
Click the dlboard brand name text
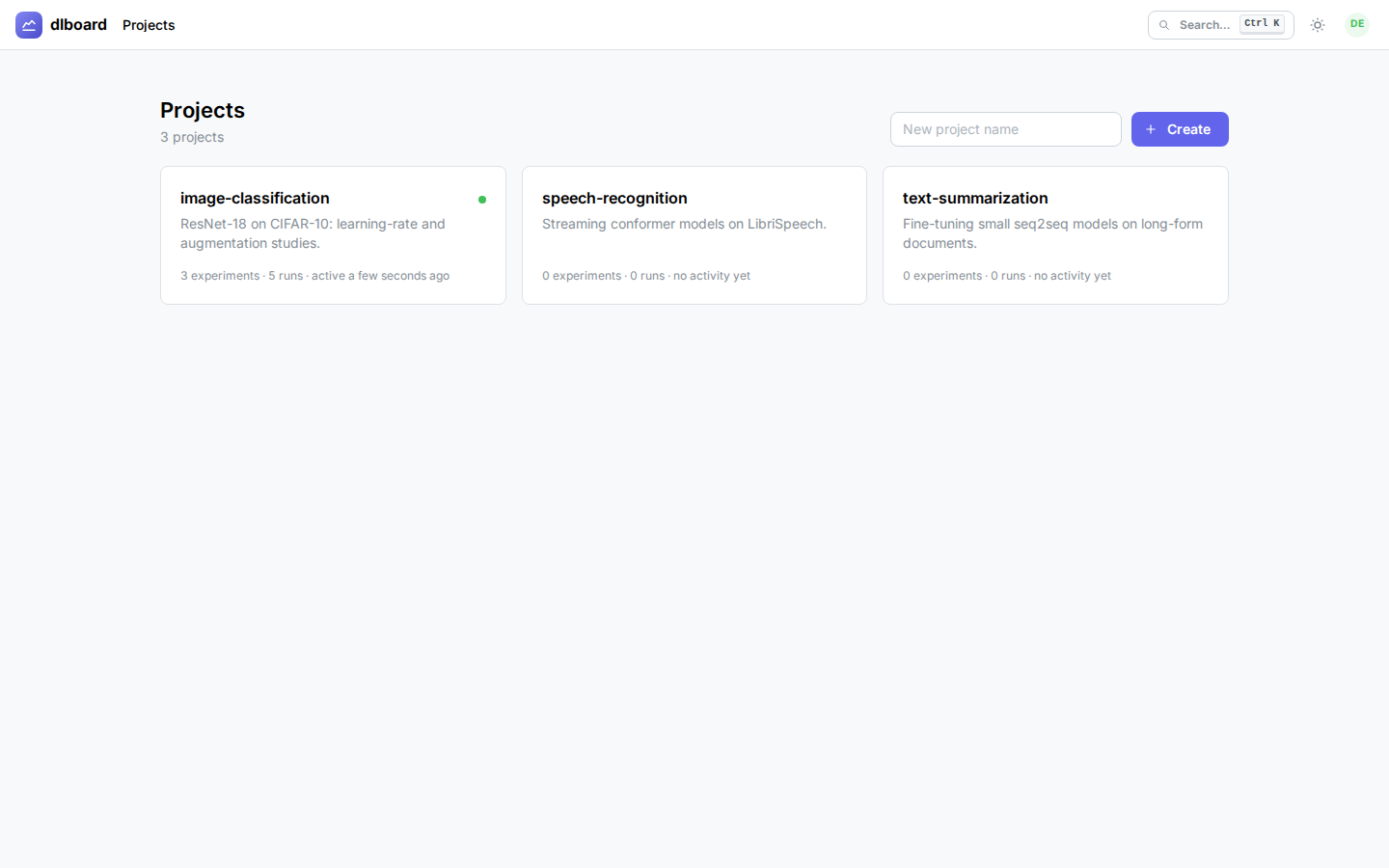pos(78,25)
